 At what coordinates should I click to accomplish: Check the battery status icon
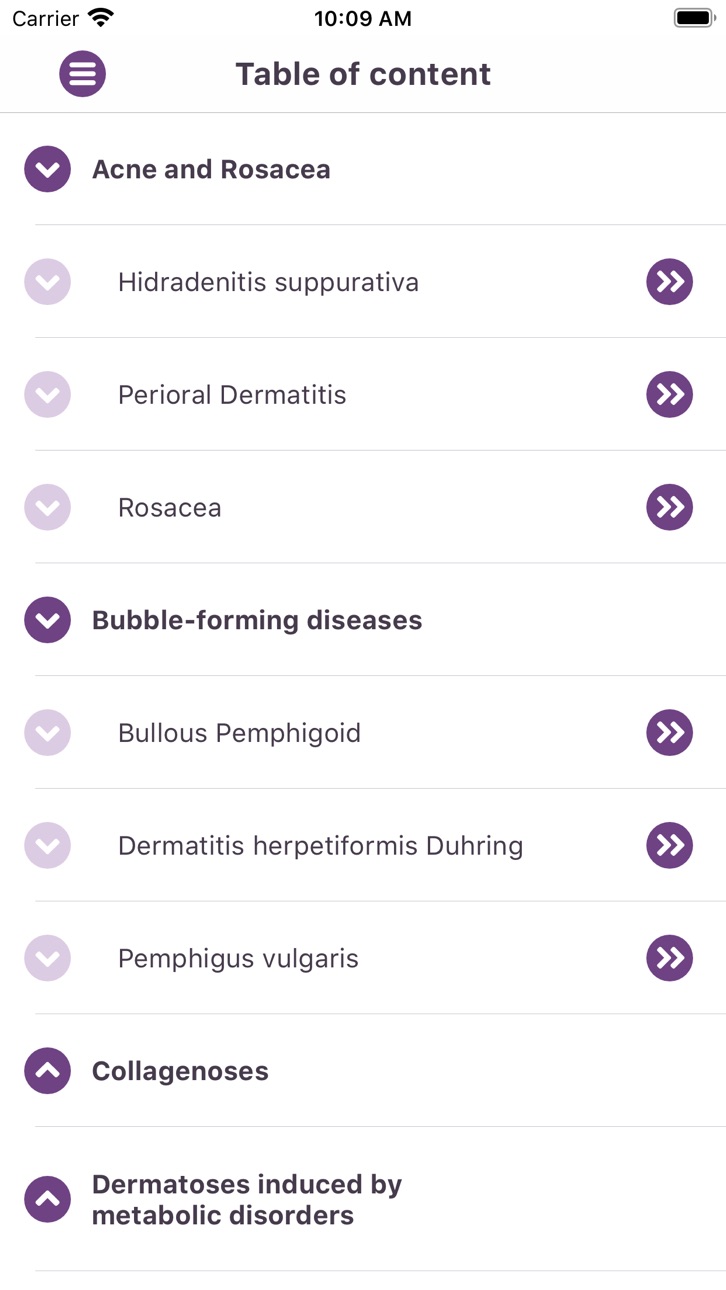[x=693, y=18]
